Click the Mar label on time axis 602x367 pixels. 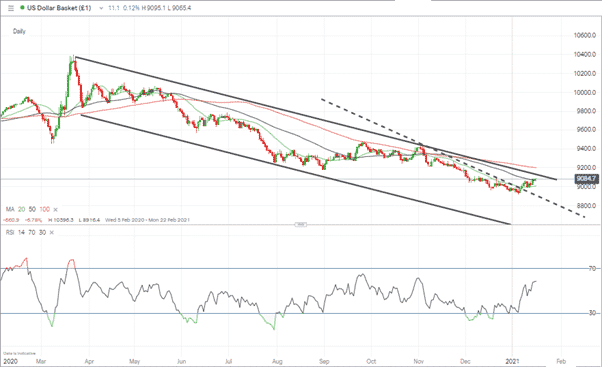click(41, 361)
